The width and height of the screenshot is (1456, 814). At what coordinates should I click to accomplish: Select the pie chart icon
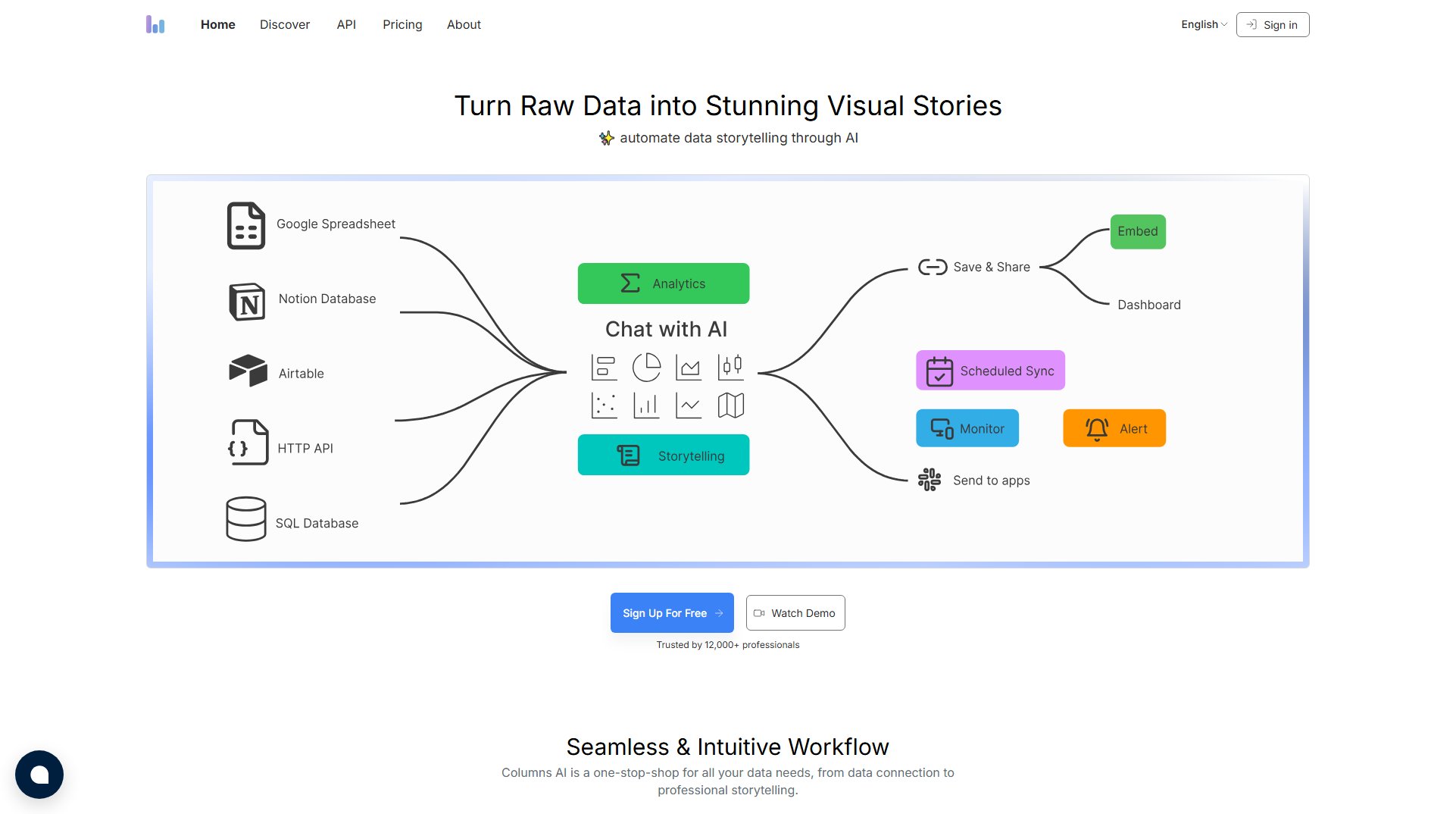(647, 365)
